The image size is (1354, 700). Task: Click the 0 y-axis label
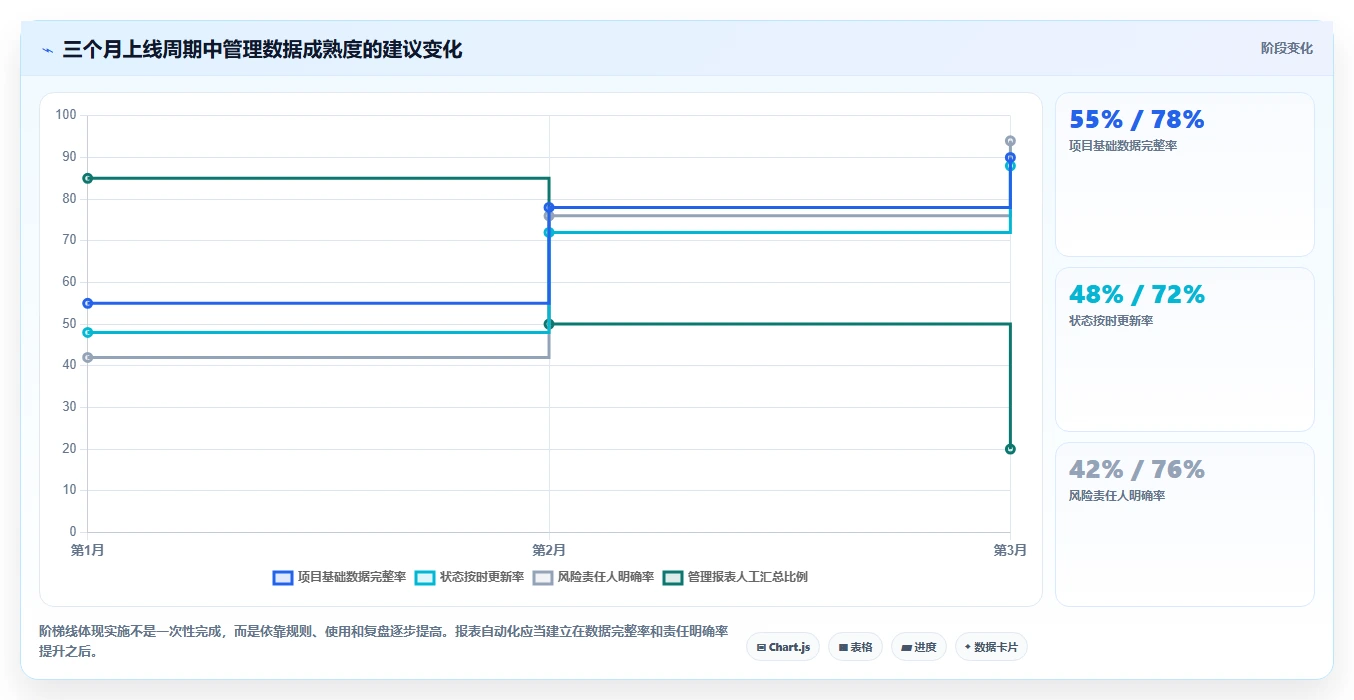pyautogui.click(x=73, y=532)
